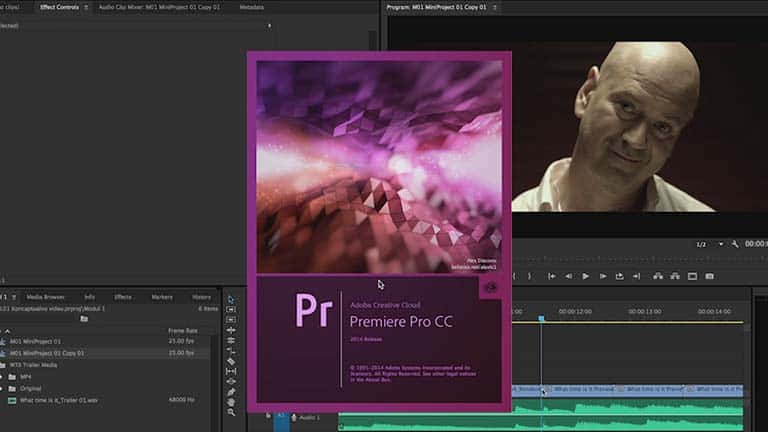Viewport: 768px width, 432px height.
Task: Select sequence M01 MiniProject 01 Copy 01
Action: [x=47, y=353]
